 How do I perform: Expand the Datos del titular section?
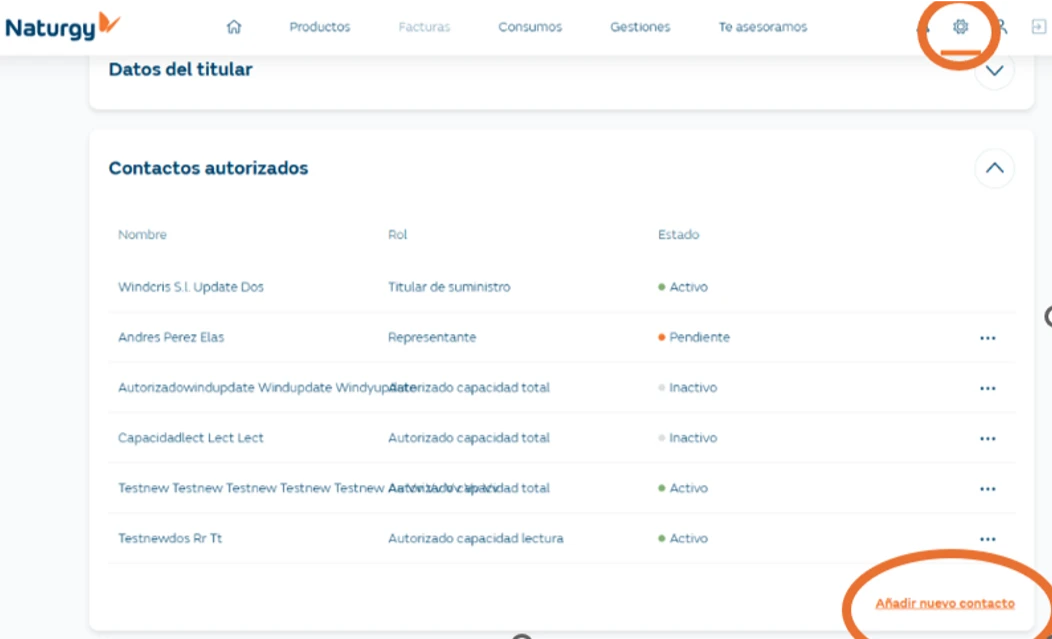pyautogui.click(x=994, y=71)
